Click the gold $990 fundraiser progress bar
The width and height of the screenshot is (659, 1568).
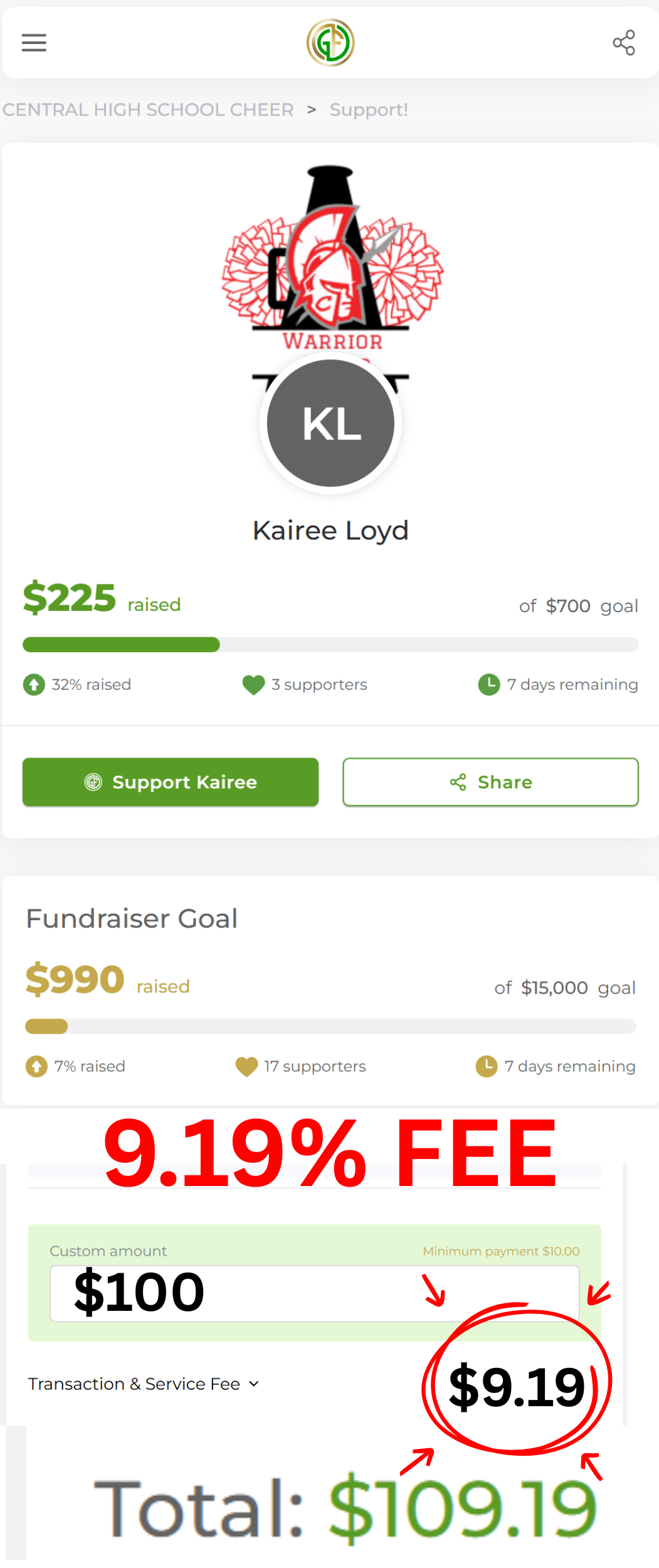(x=330, y=1027)
